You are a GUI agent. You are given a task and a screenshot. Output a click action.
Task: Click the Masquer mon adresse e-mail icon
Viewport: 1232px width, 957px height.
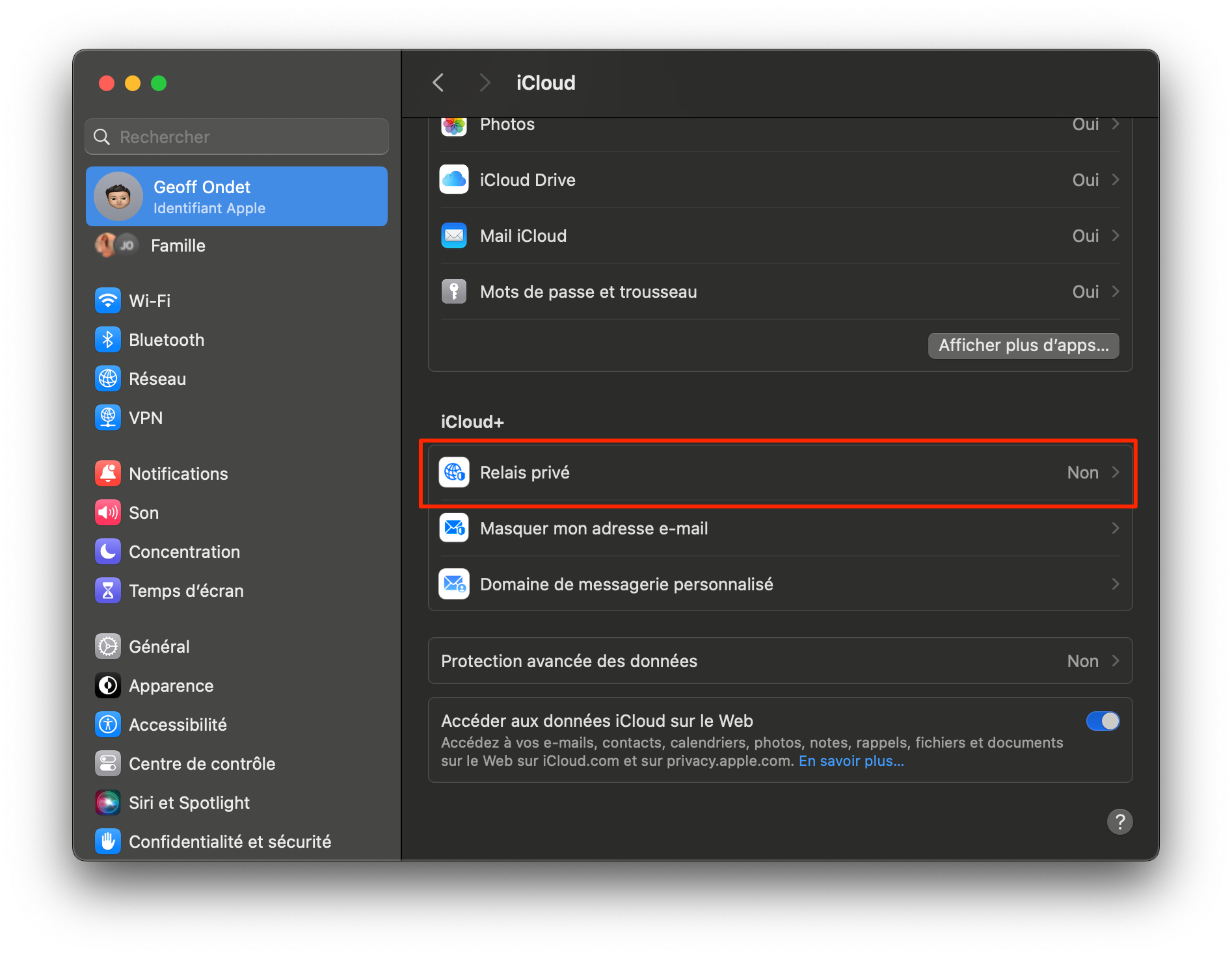(x=454, y=528)
